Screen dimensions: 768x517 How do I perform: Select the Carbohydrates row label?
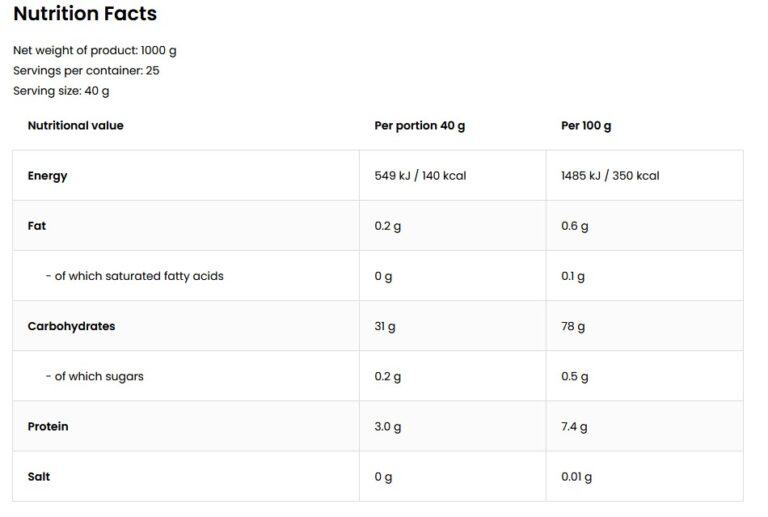click(x=71, y=326)
